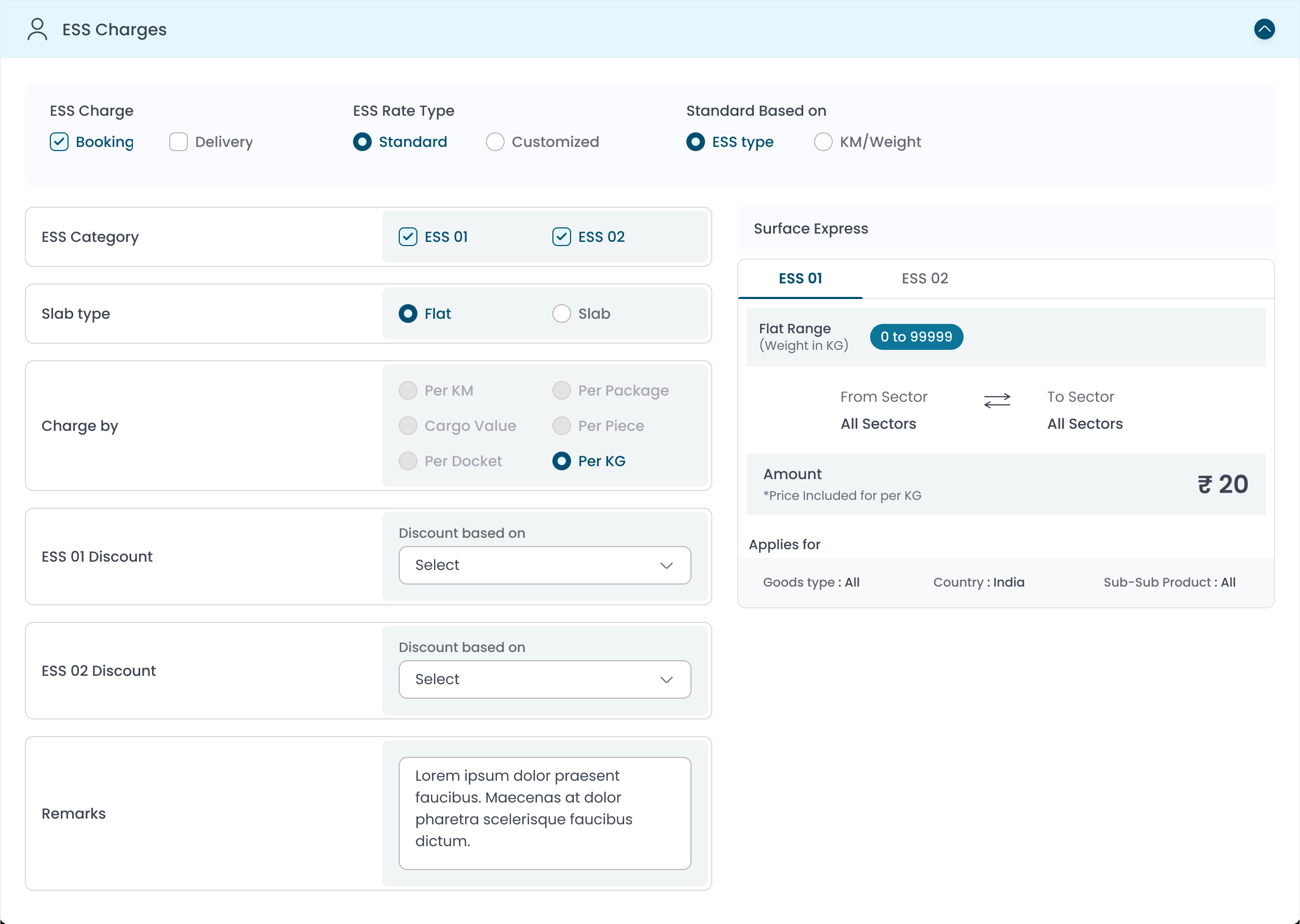Pick the KM/Weight radio option
The height and width of the screenshot is (924, 1300).
[823, 142]
